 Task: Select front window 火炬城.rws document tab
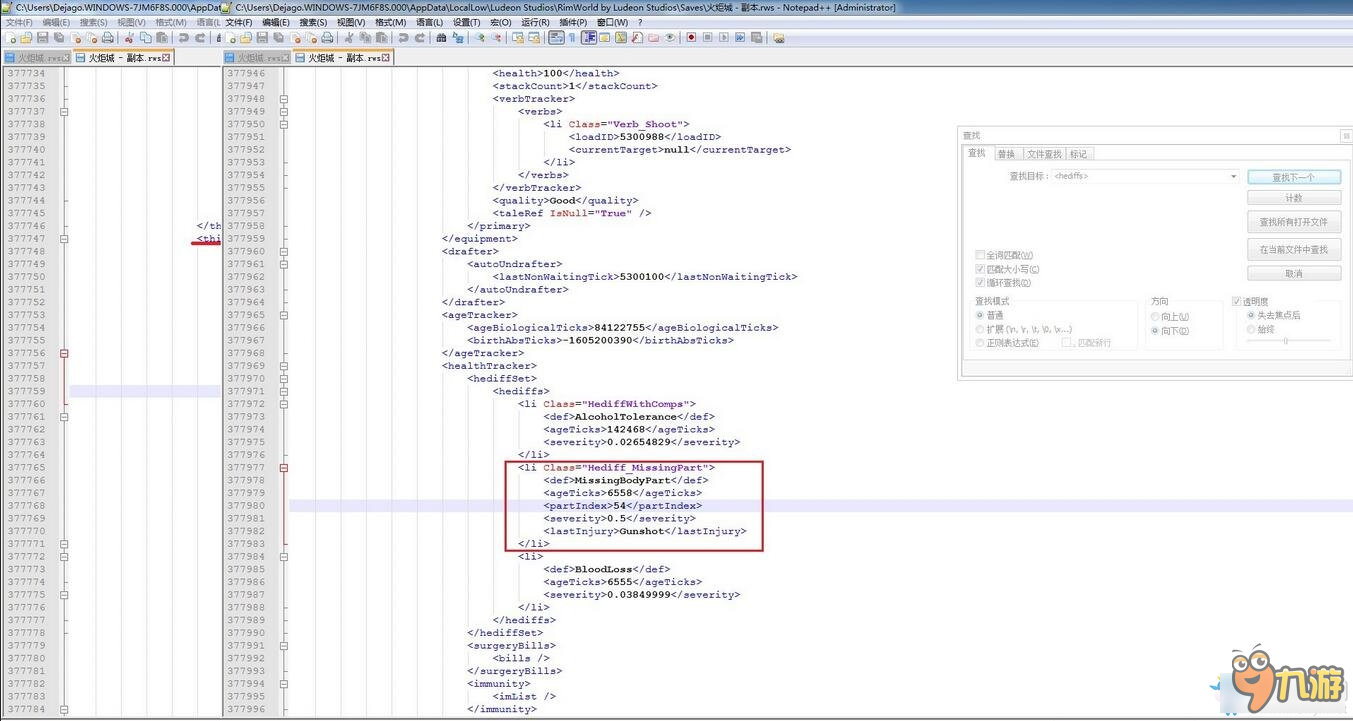pyautogui.click(x=257, y=58)
